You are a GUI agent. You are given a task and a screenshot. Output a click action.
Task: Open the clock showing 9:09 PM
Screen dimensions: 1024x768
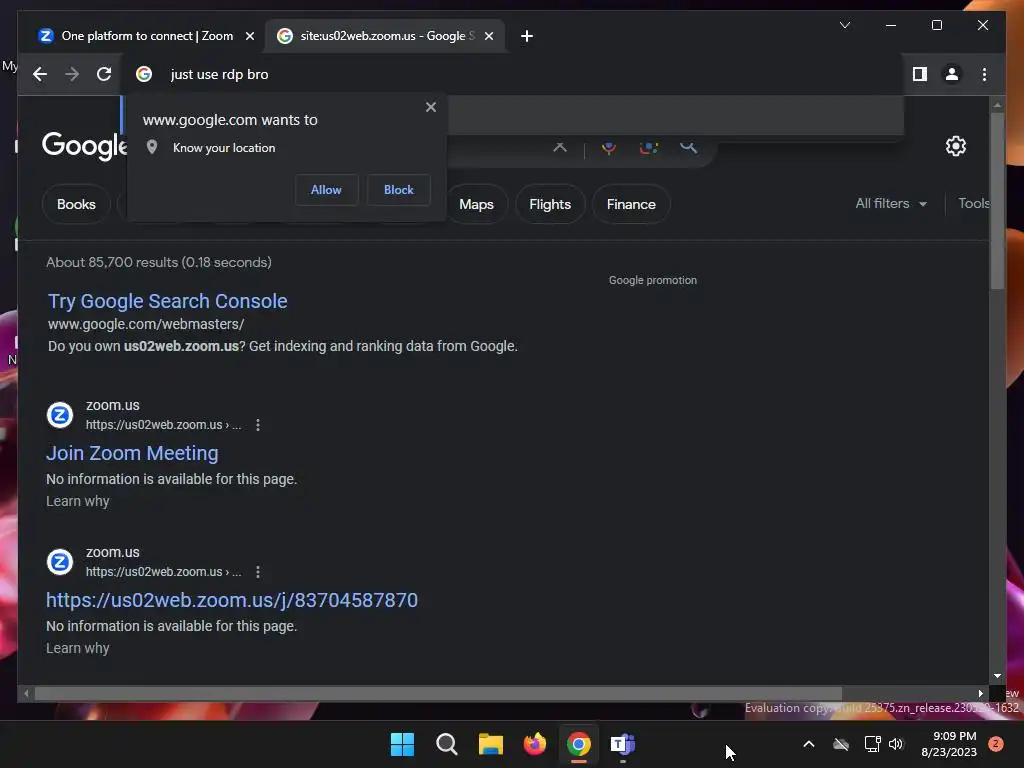click(x=949, y=744)
